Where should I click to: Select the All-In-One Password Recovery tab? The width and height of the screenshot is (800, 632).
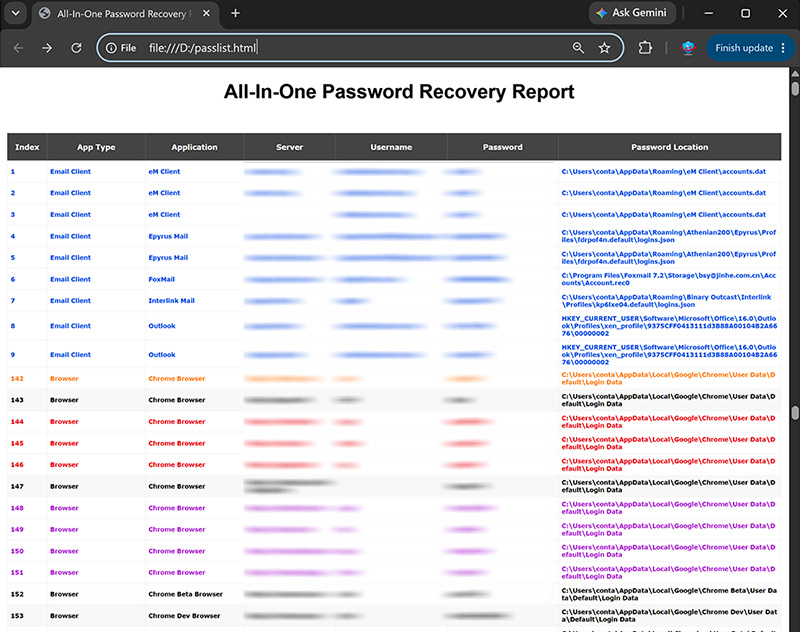(125, 14)
